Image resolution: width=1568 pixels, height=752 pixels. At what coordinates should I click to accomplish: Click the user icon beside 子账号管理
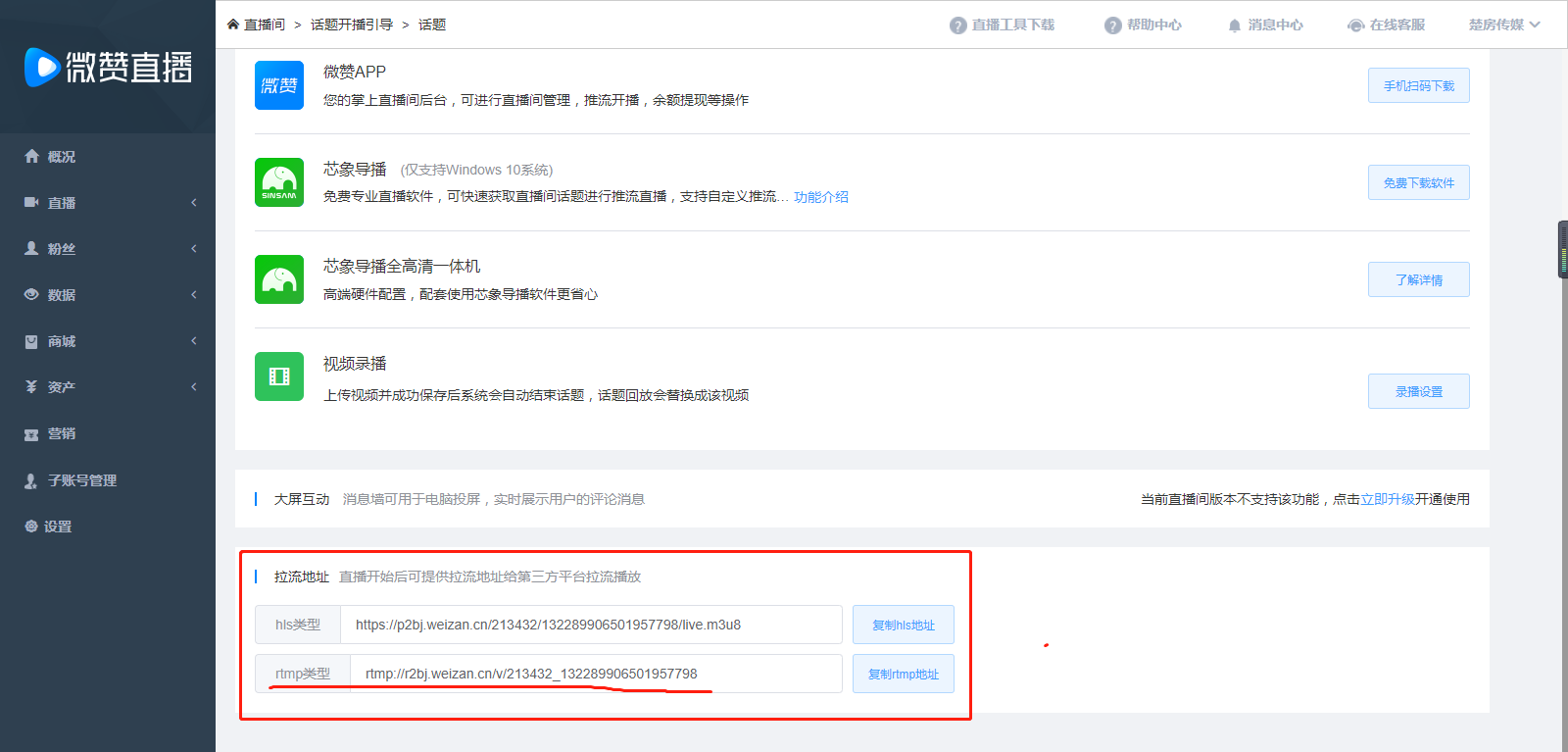31,480
